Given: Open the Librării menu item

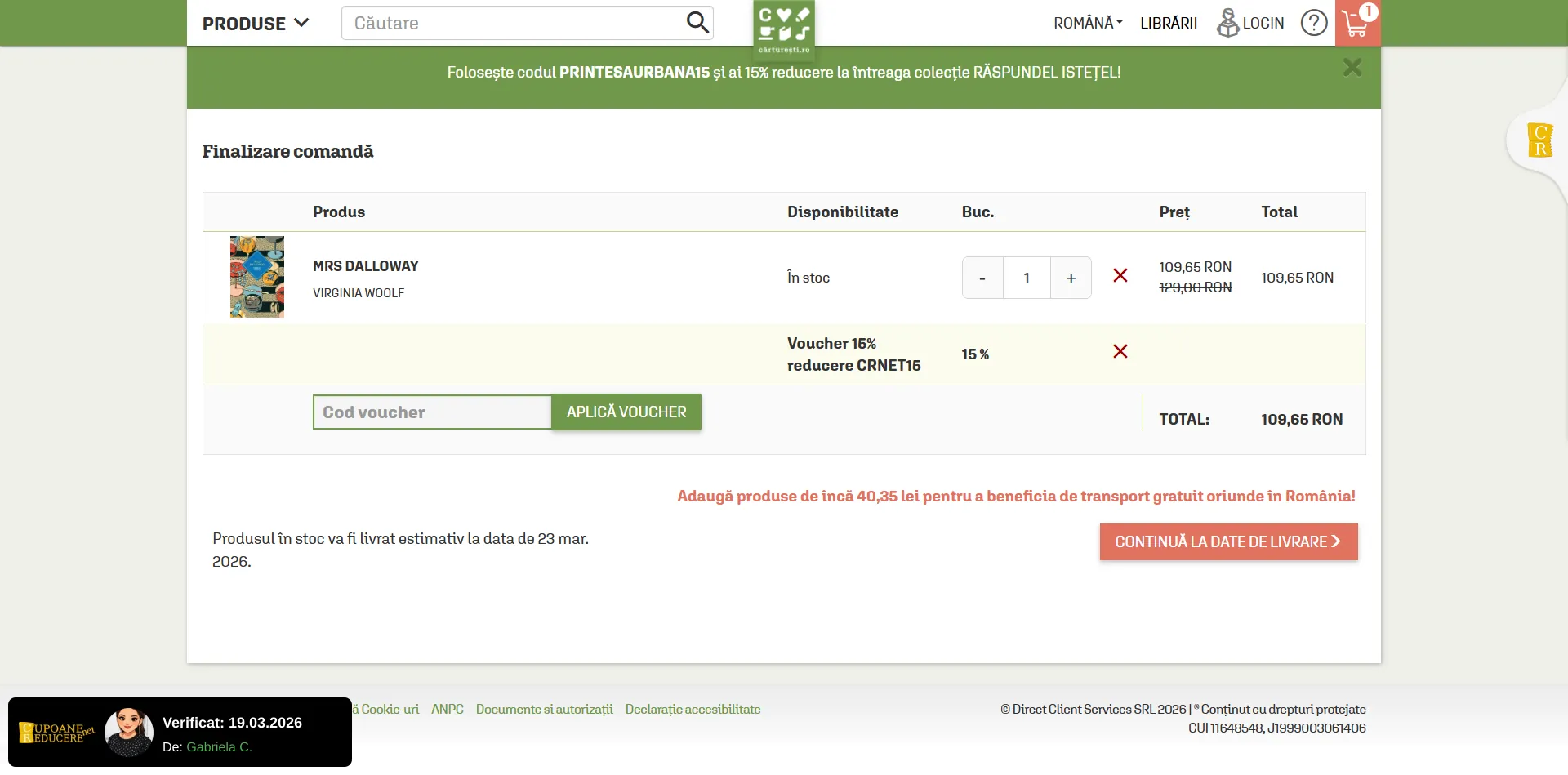Looking at the screenshot, I should [x=1169, y=23].
